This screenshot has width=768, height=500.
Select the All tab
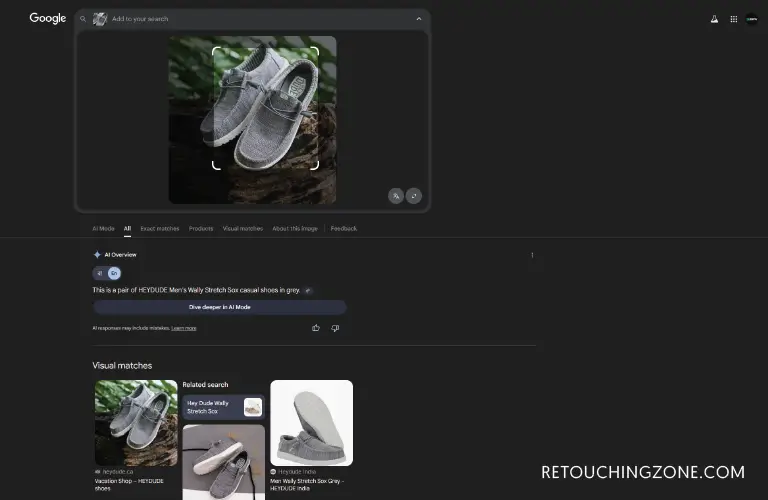(x=127, y=229)
